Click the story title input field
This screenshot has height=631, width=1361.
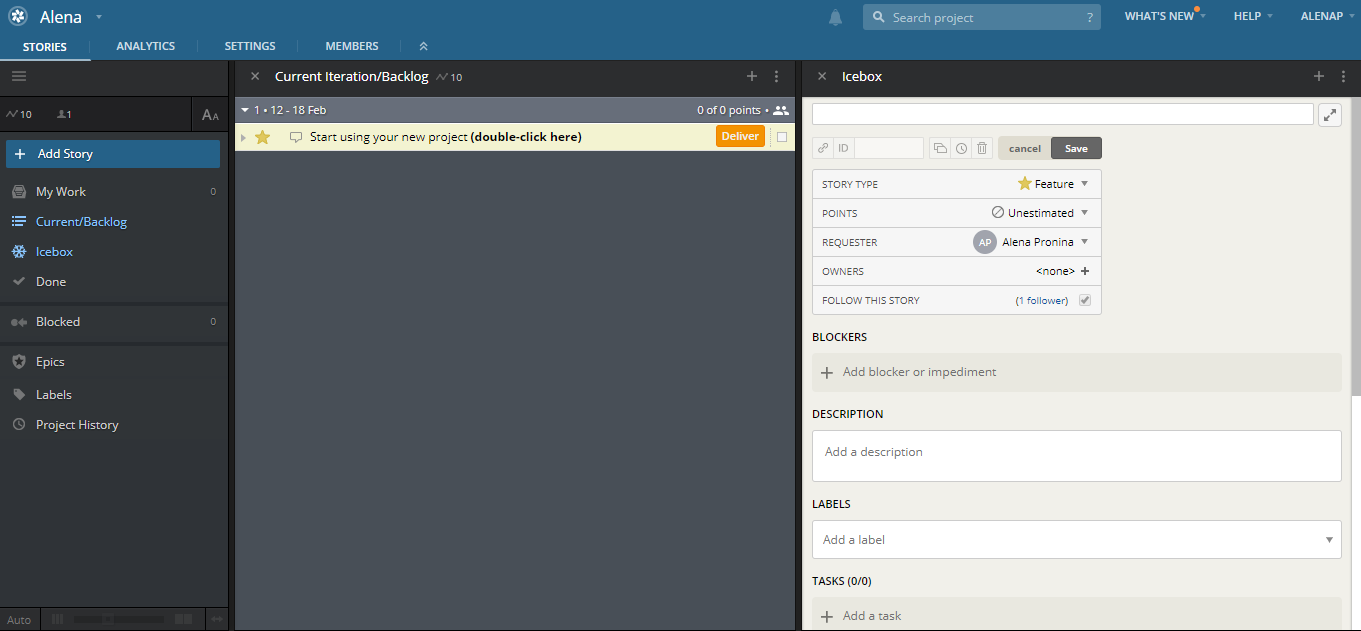tap(1063, 114)
